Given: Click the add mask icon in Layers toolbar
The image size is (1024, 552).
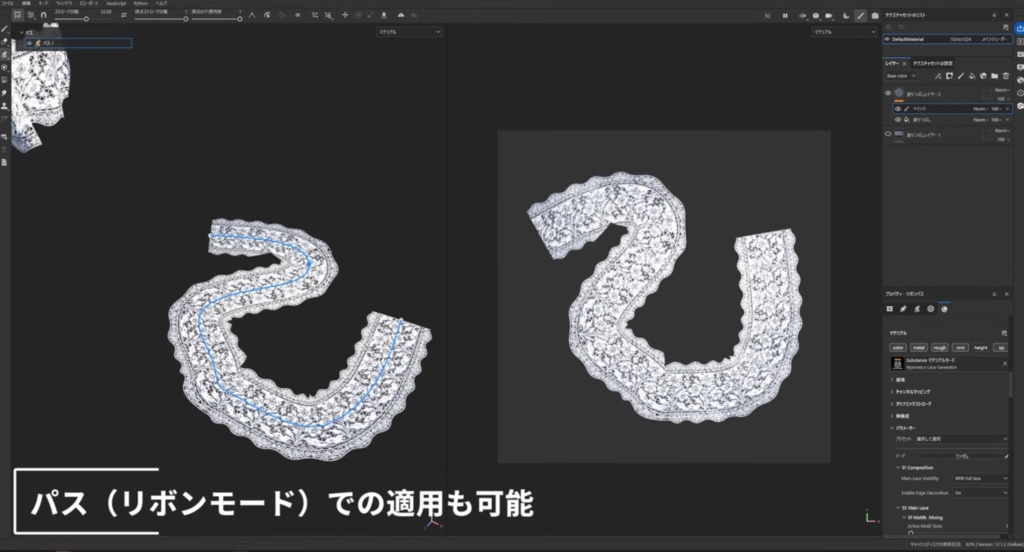Looking at the screenshot, I should pos(949,76).
